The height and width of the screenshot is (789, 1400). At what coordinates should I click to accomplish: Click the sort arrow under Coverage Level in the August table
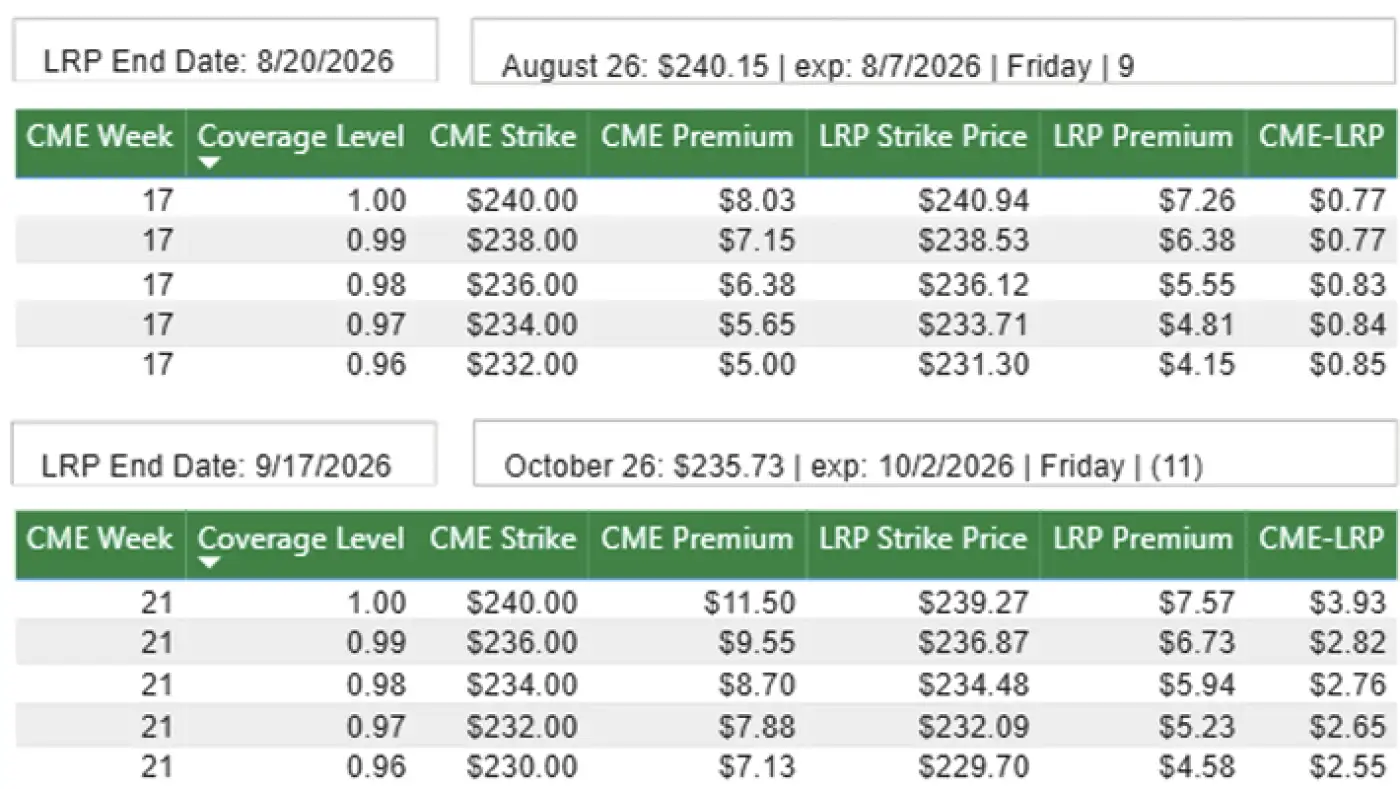(x=209, y=163)
